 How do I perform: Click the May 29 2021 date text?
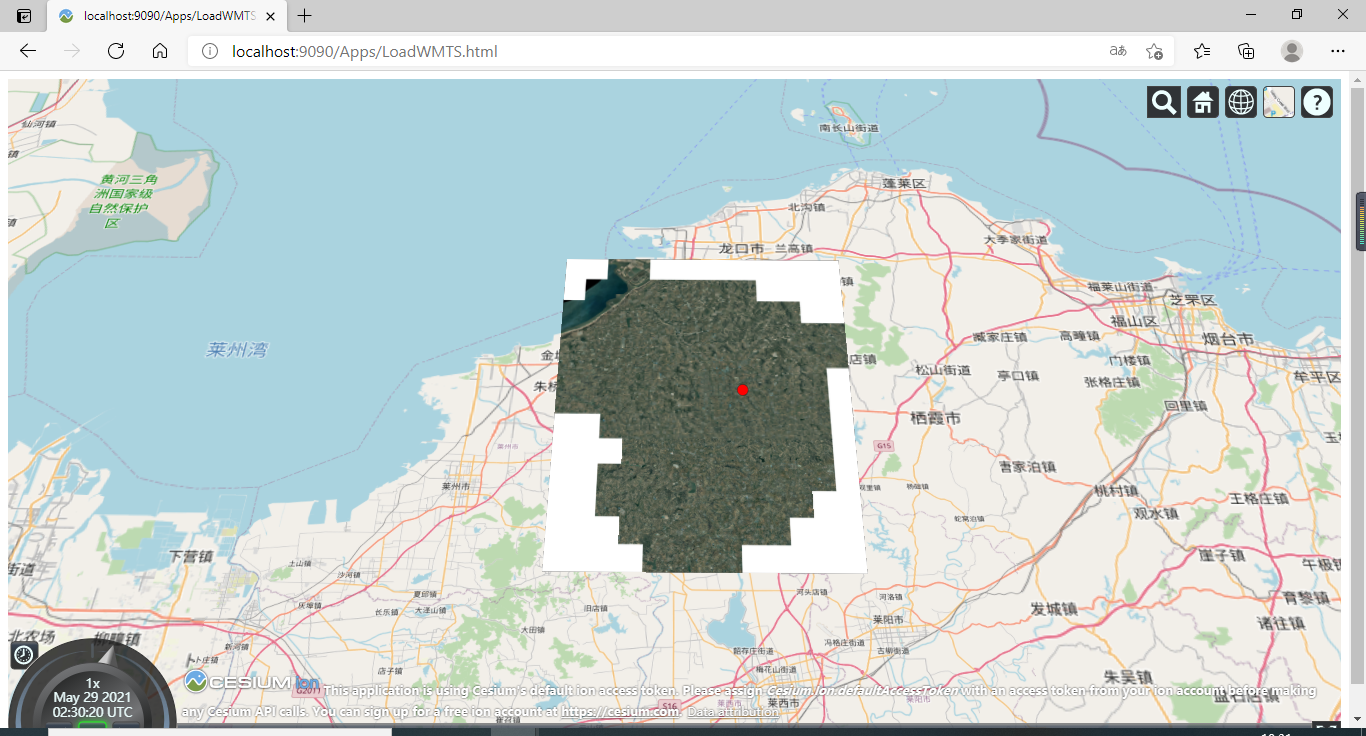pos(92,697)
